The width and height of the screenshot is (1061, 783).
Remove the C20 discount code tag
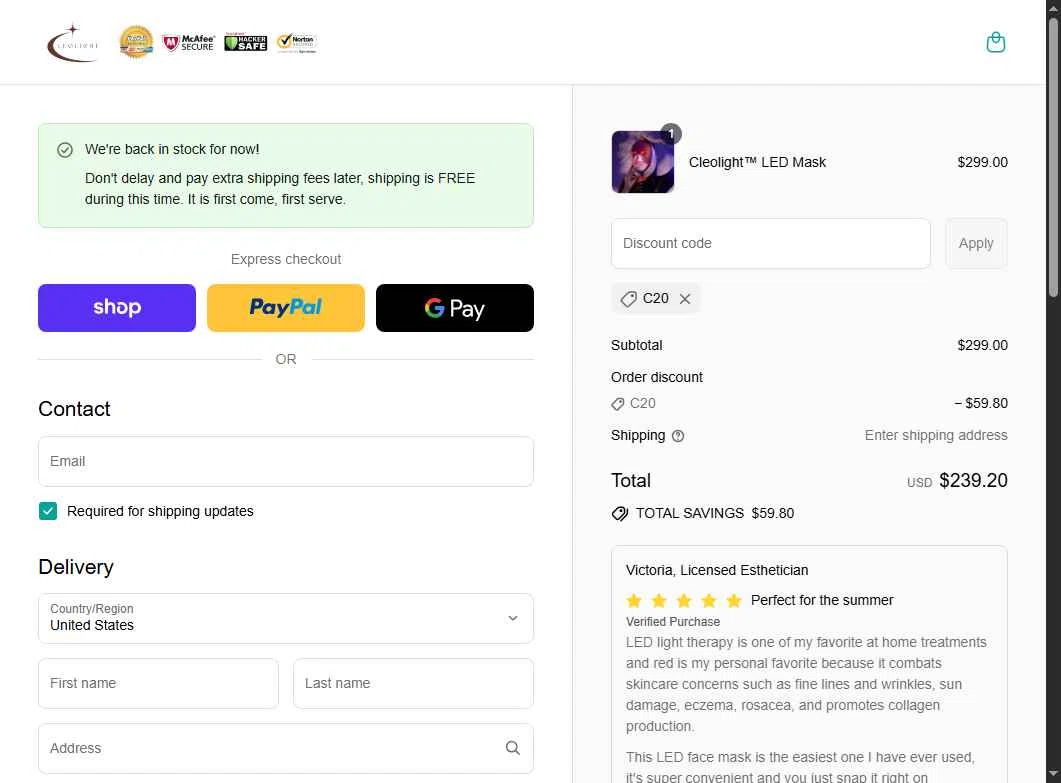pyautogui.click(x=685, y=298)
